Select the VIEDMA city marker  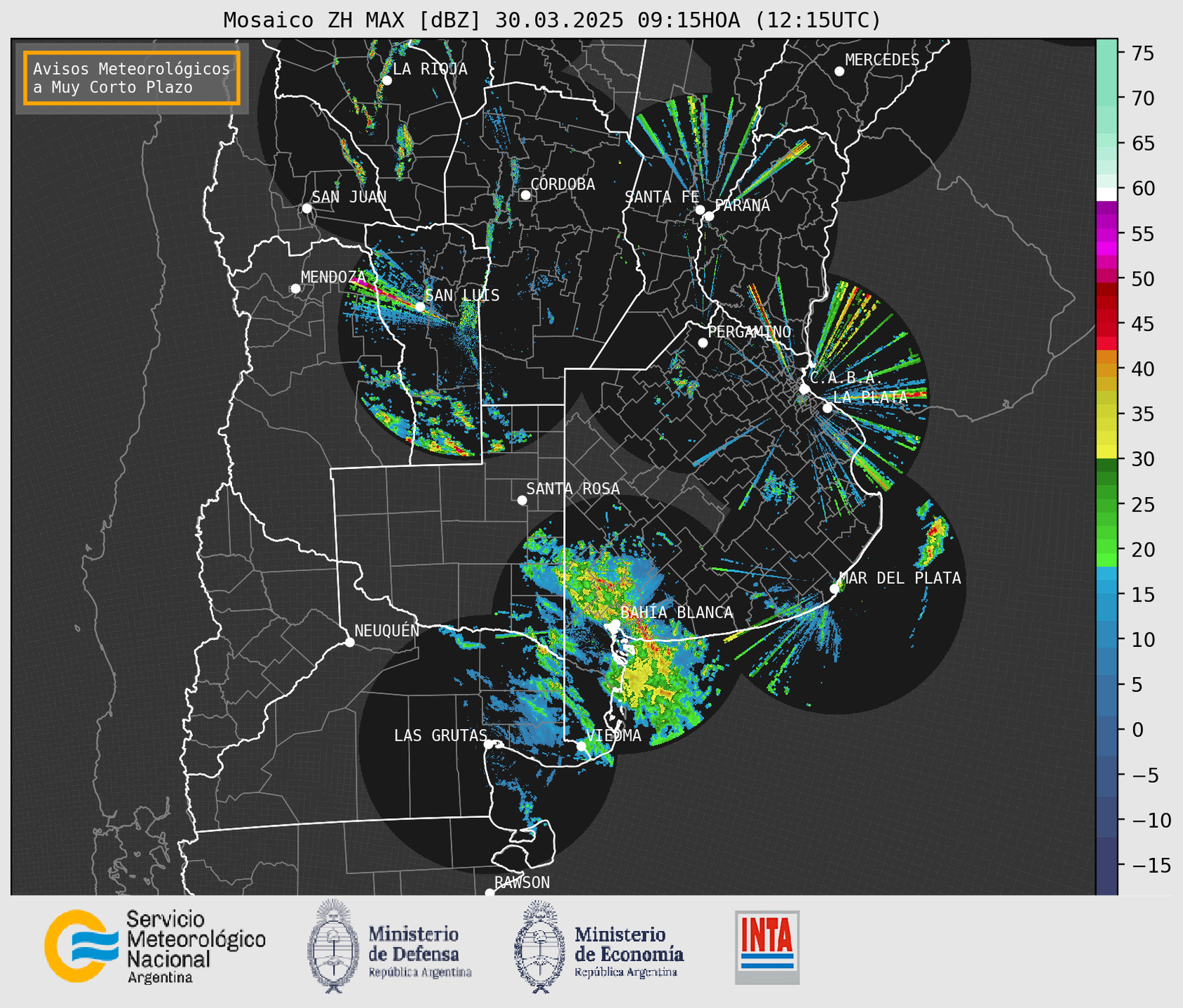click(581, 746)
